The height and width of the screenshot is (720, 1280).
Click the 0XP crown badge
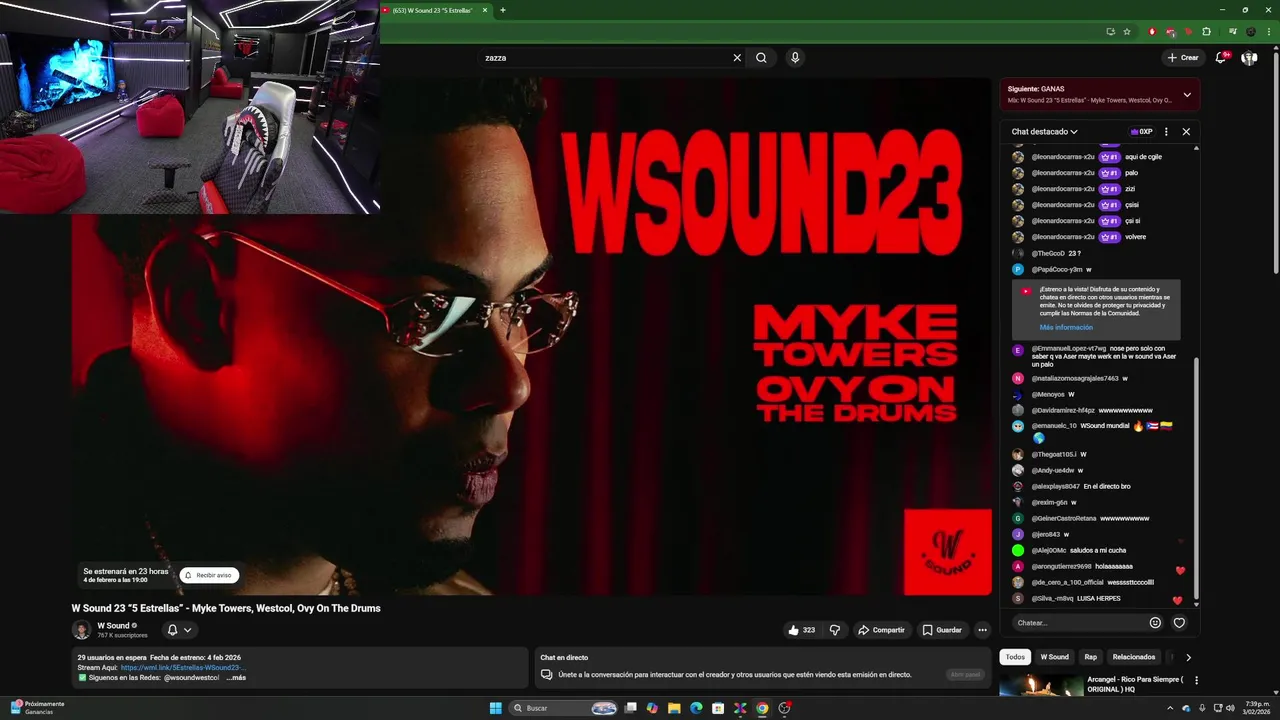point(1141,131)
